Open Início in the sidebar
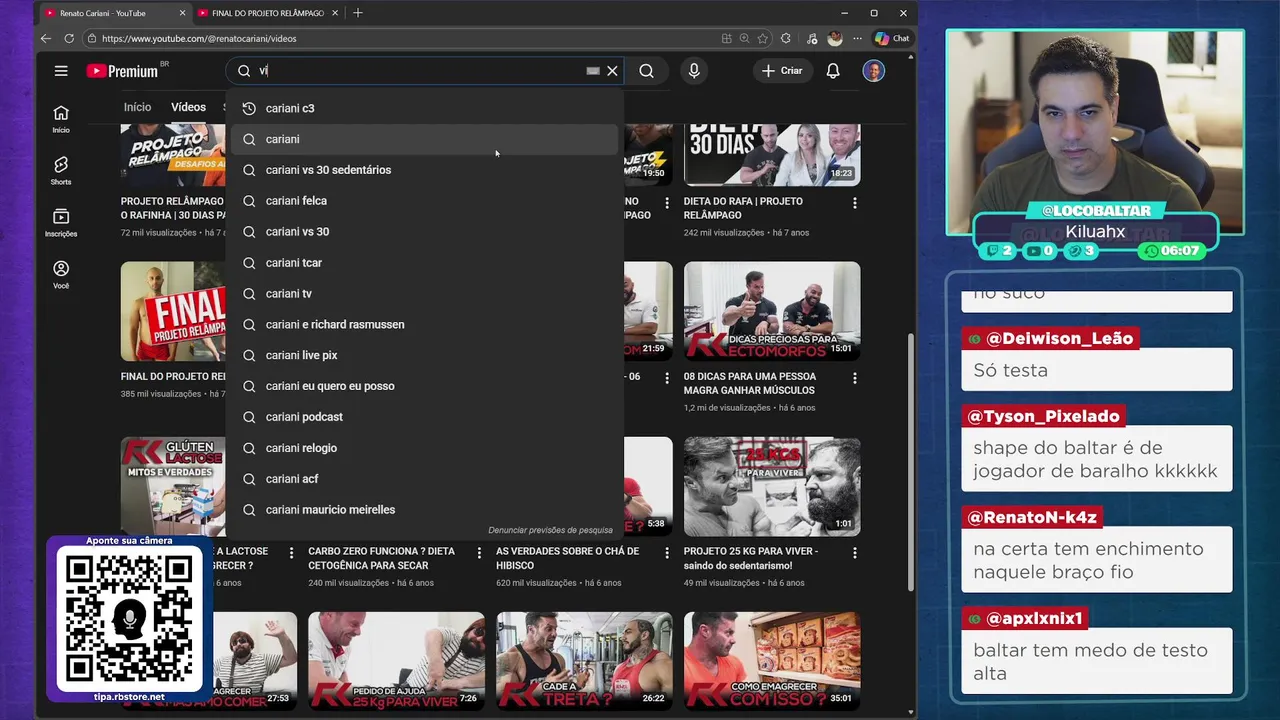Screen dimensions: 1280x720 [x=61, y=119]
